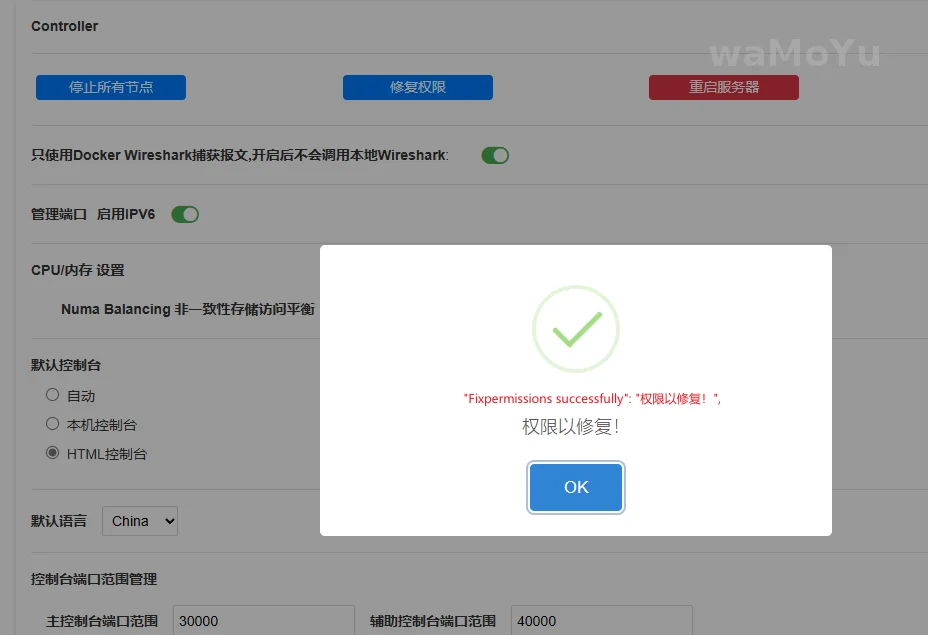Screen dimensions: 928x635
Task: Toggle the Docker Wireshark capture switch
Action: 495,155
